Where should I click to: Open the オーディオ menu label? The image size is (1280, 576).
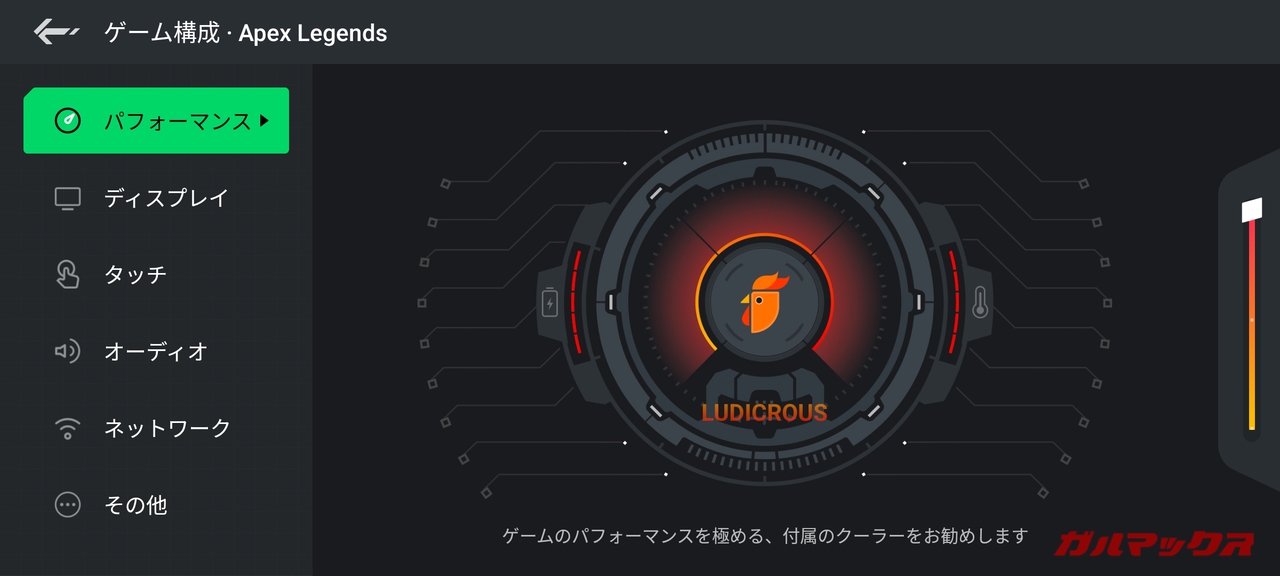coord(156,351)
